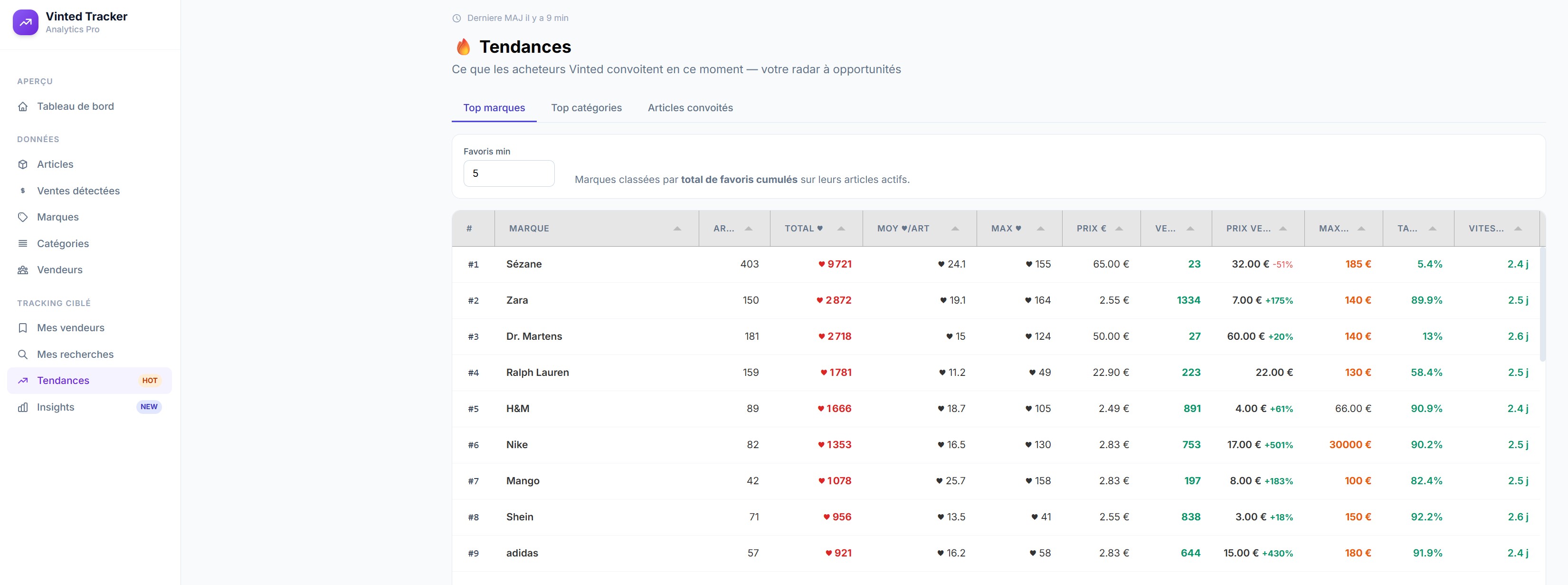The width and height of the screenshot is (1568, 585).
Task: Open Mes recherches page
Action: coord(89,355)
